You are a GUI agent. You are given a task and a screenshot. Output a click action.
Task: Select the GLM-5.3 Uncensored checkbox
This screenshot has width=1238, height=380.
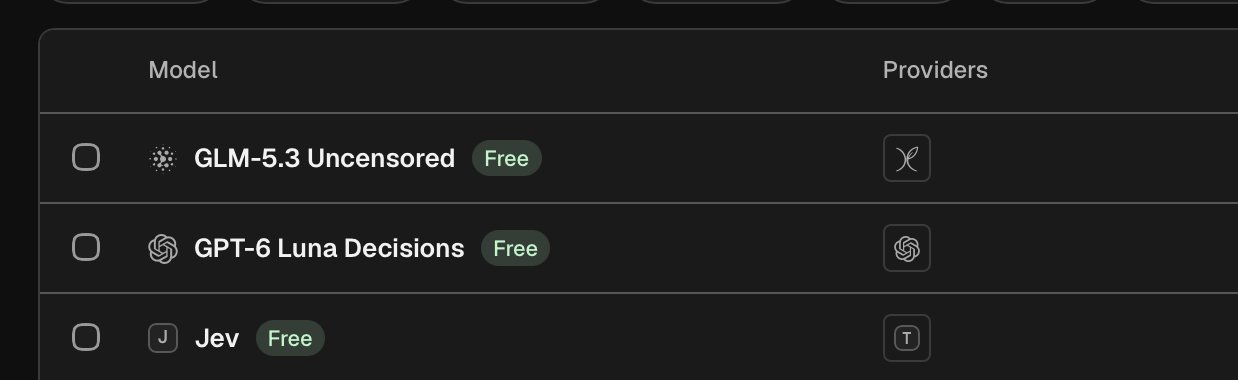87,158
